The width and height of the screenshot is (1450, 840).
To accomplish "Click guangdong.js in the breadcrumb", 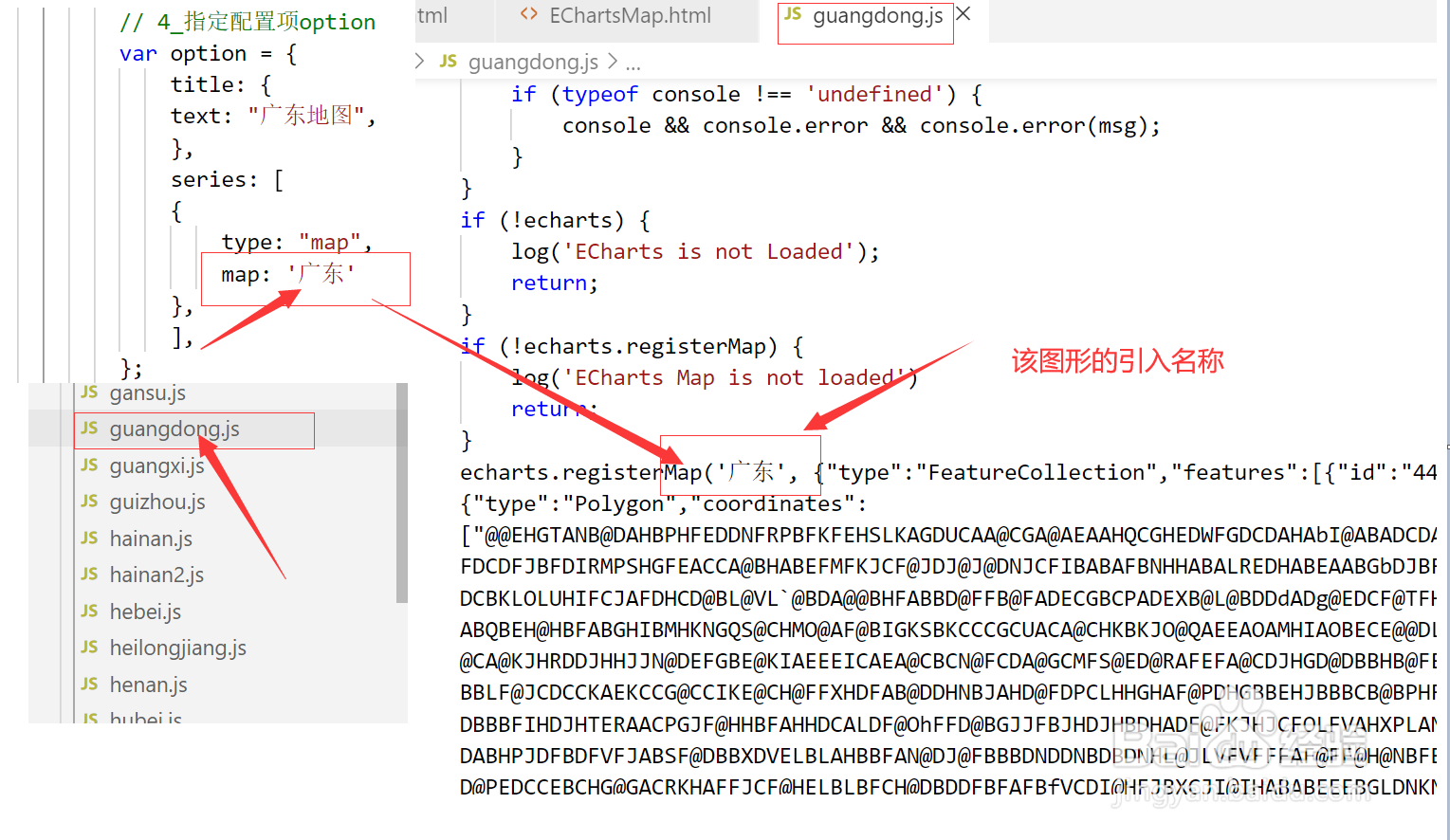I will pyautogui.click(x=533, y=63).
